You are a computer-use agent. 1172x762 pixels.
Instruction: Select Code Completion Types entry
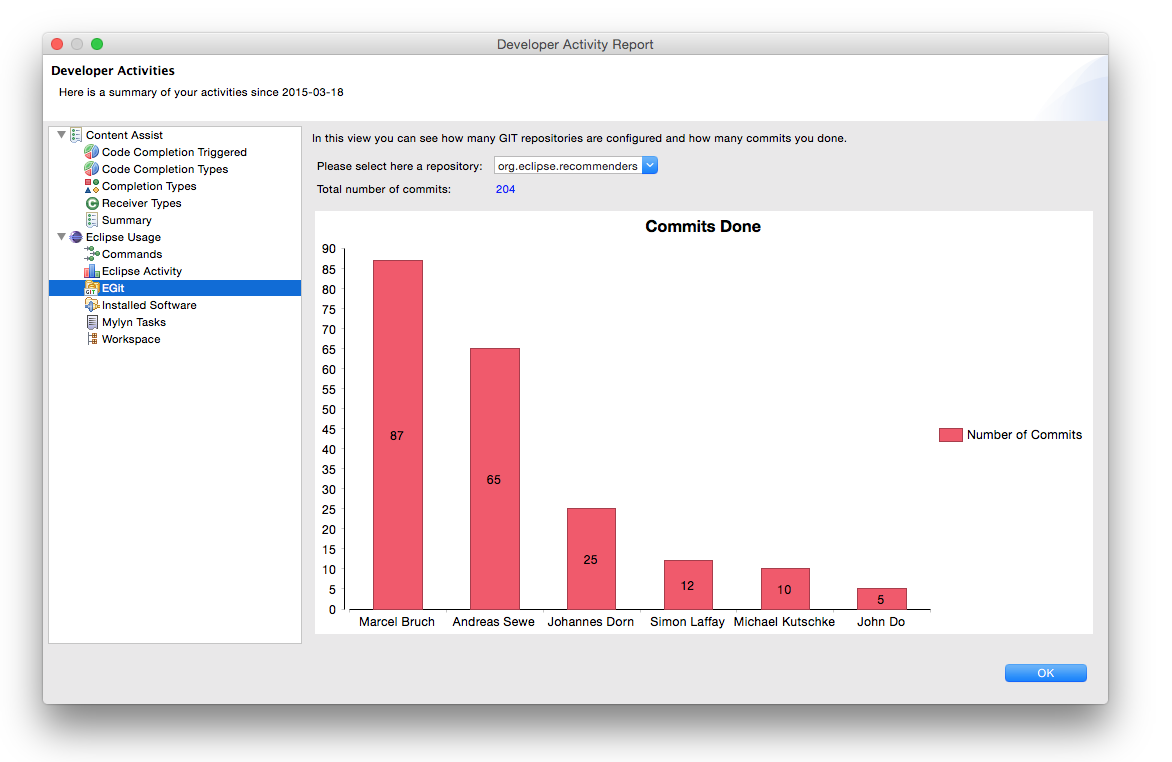point(164,169)
